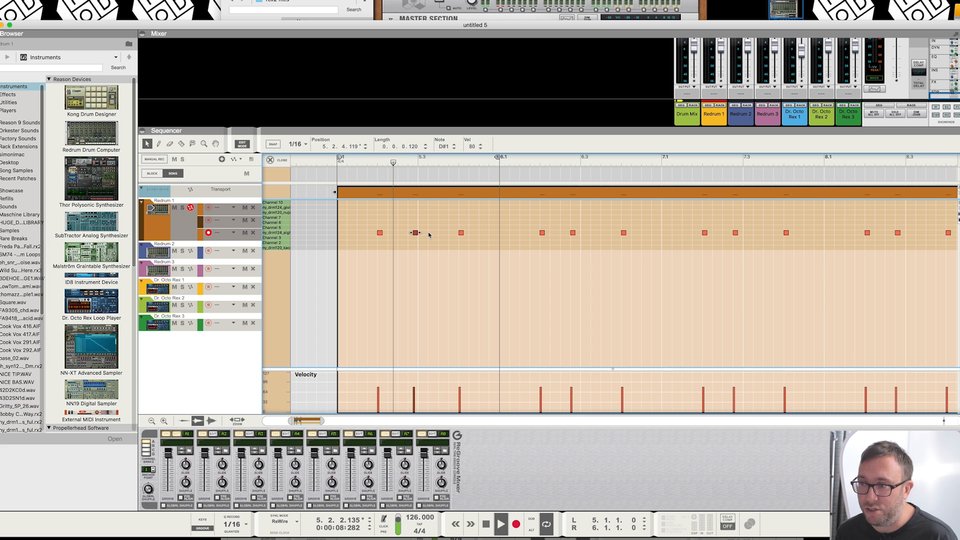Click the Close edit mode X icon
960x540 pixels.
(270, 160)
